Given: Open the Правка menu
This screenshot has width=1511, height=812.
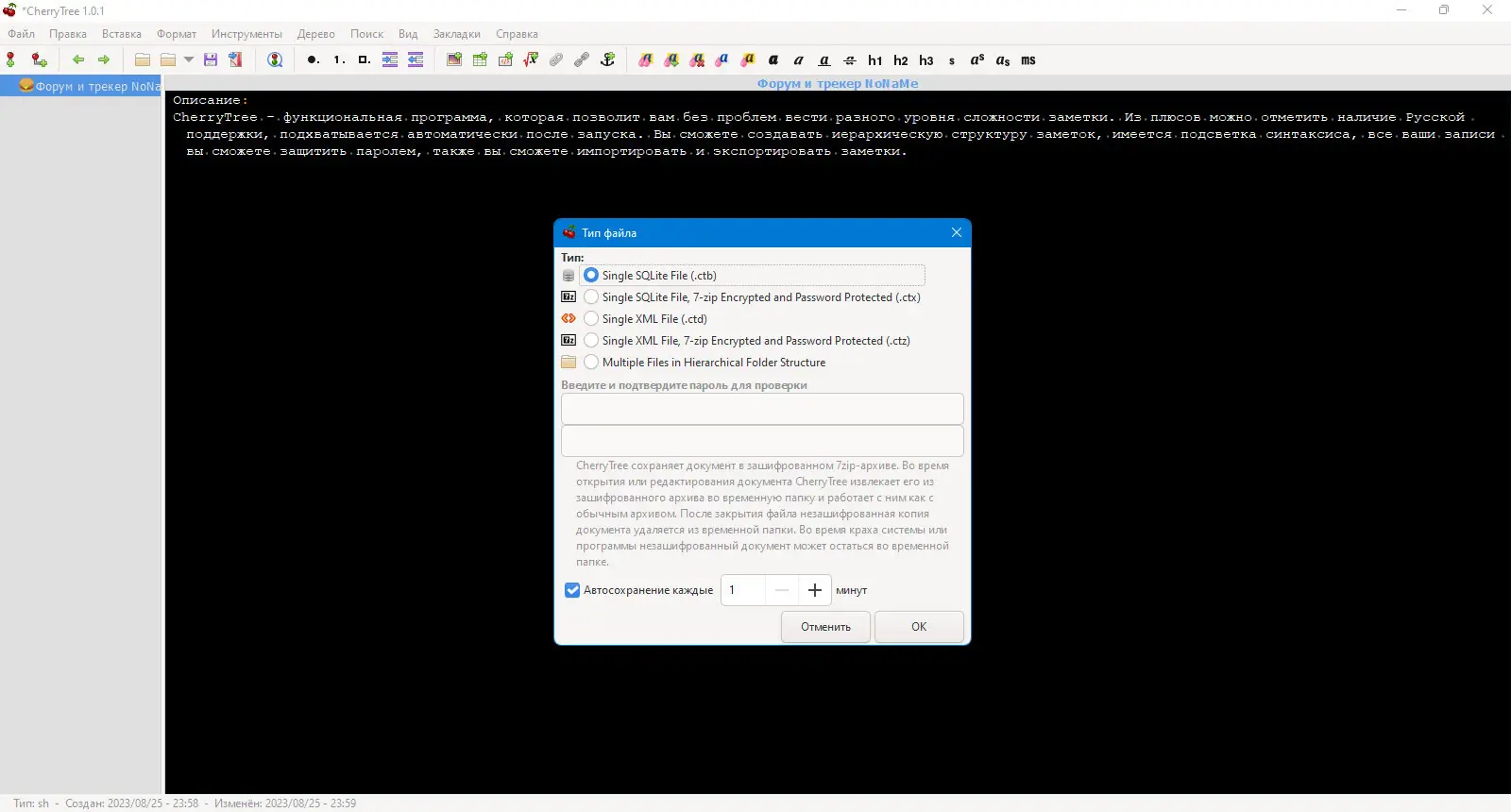Looking at the screenshot, I should (68, 34).
